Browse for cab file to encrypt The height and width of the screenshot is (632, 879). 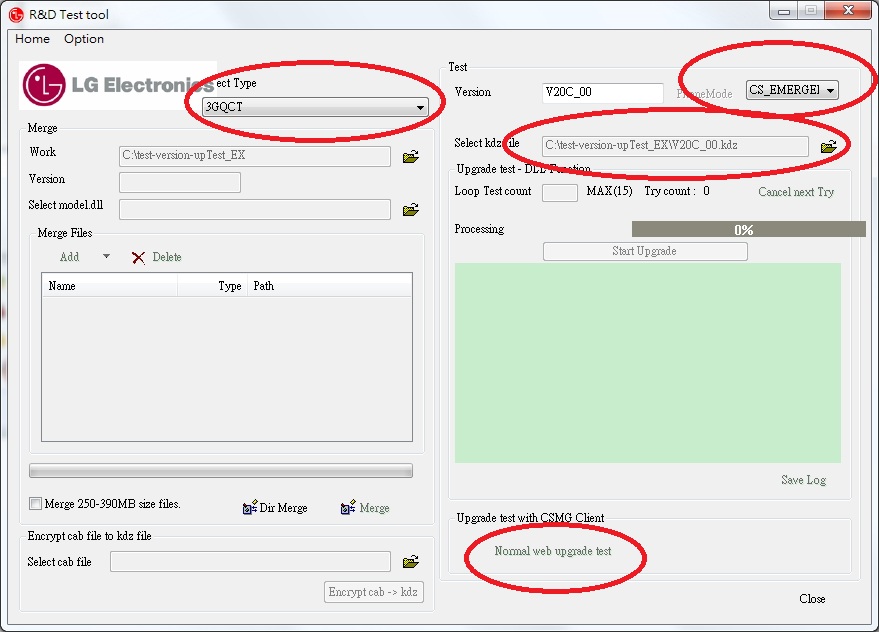410,561
